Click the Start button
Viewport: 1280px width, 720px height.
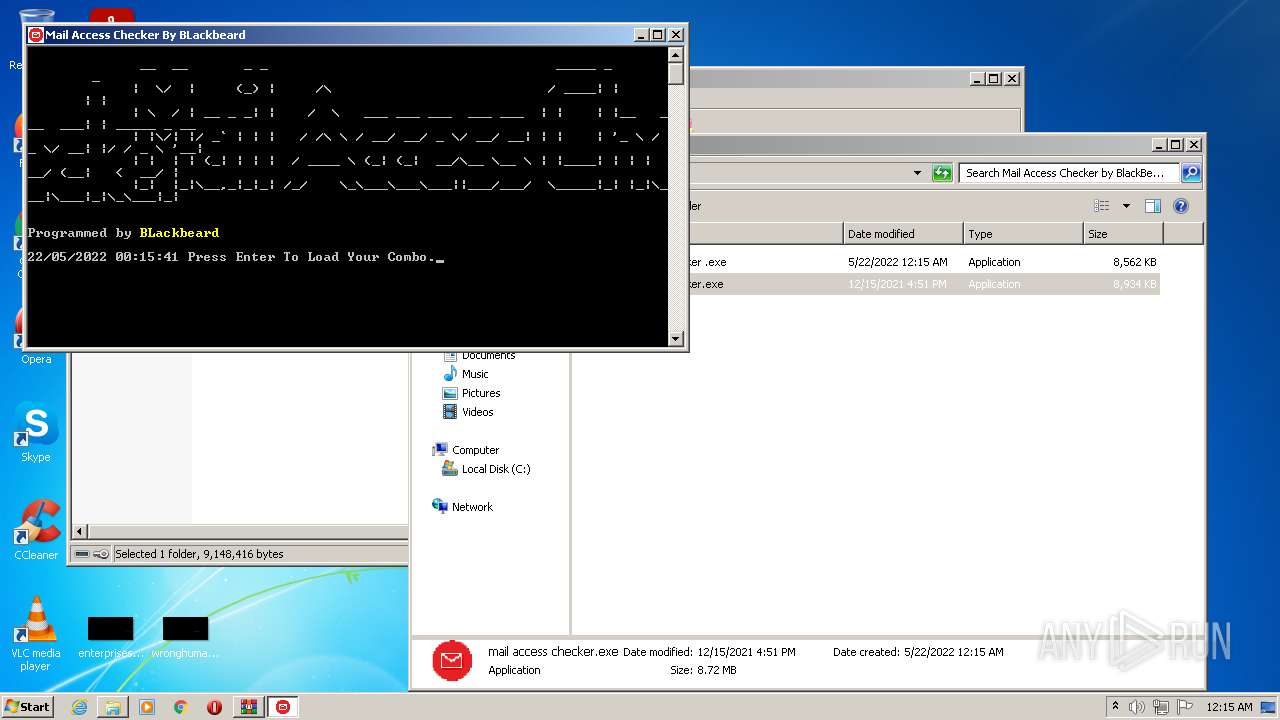pyautogui.click(x=28, y=707)
